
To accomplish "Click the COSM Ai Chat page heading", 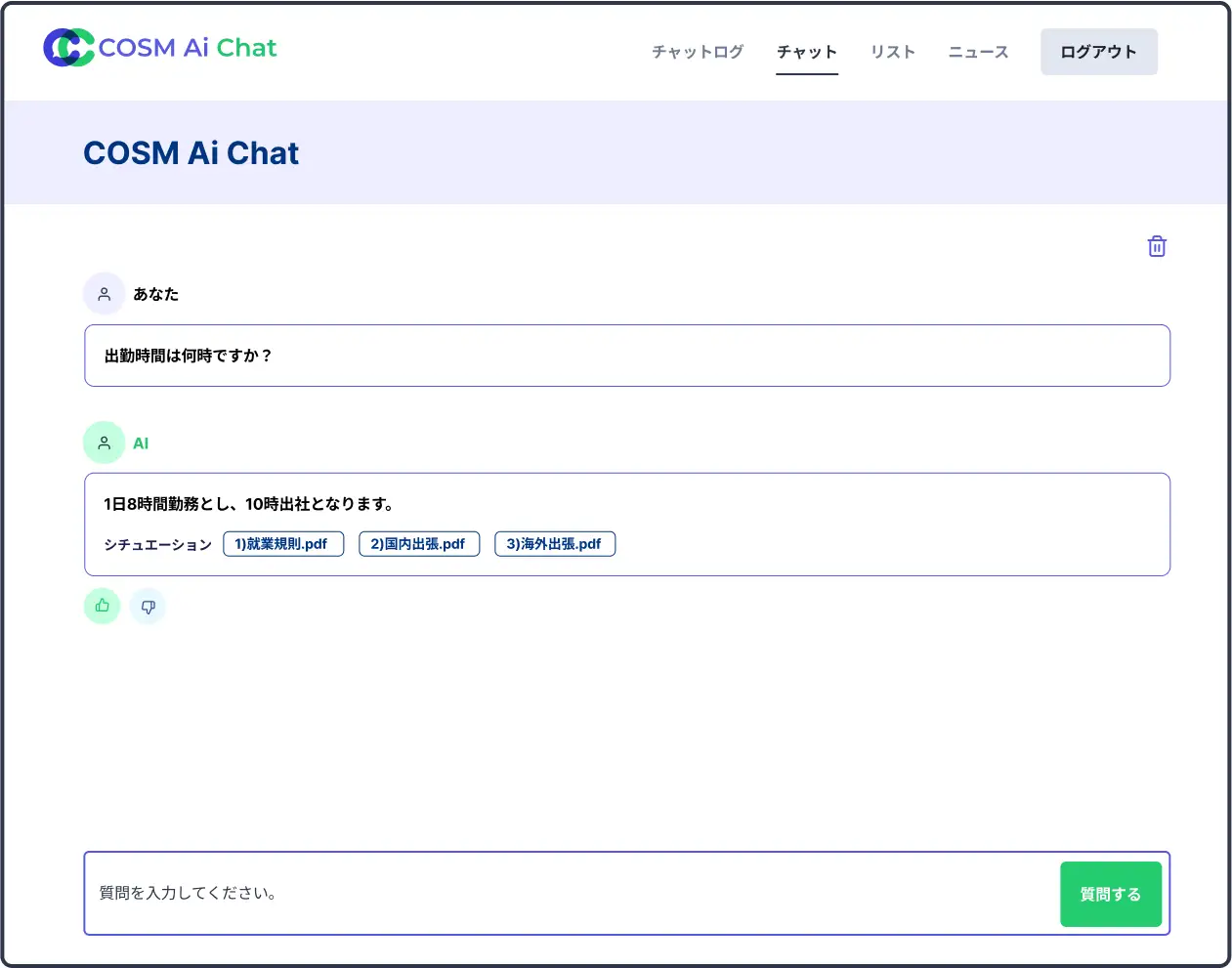I will (x=191, y=153).
